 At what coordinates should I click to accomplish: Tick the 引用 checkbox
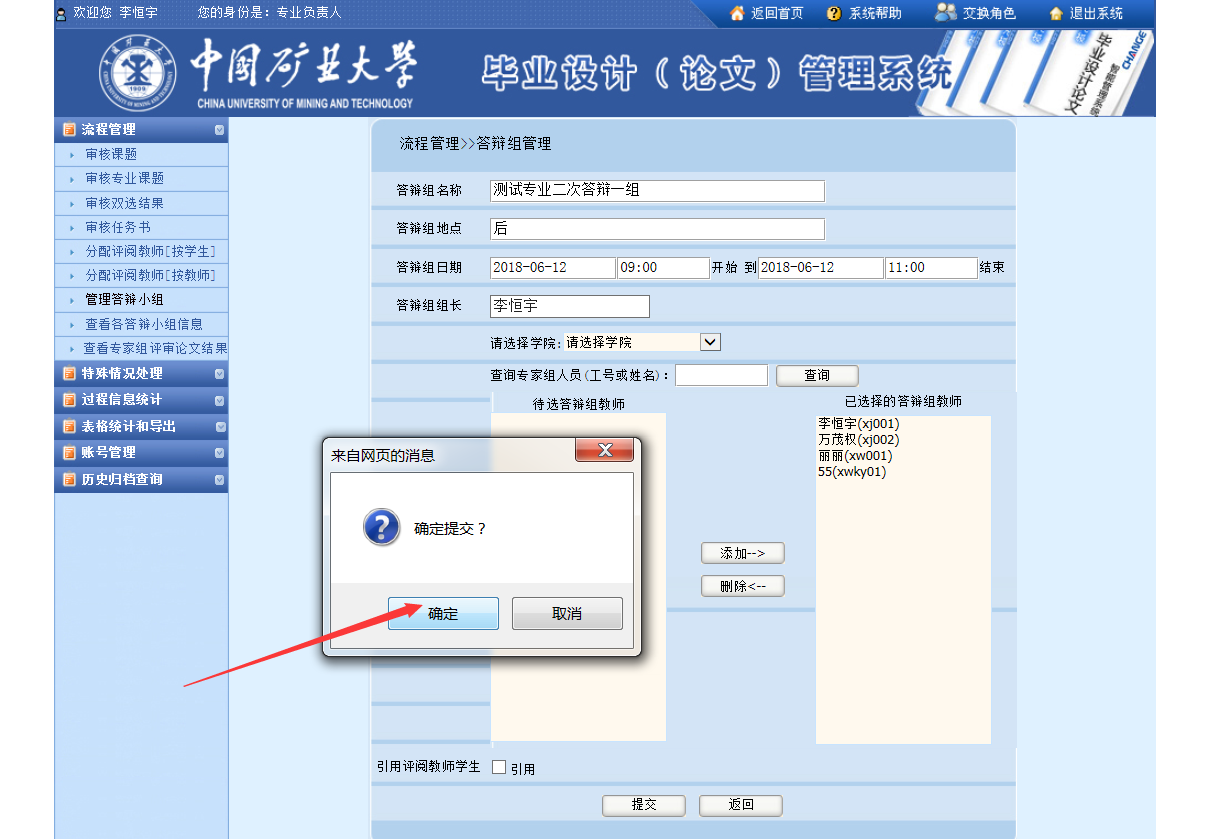(499, 767)
